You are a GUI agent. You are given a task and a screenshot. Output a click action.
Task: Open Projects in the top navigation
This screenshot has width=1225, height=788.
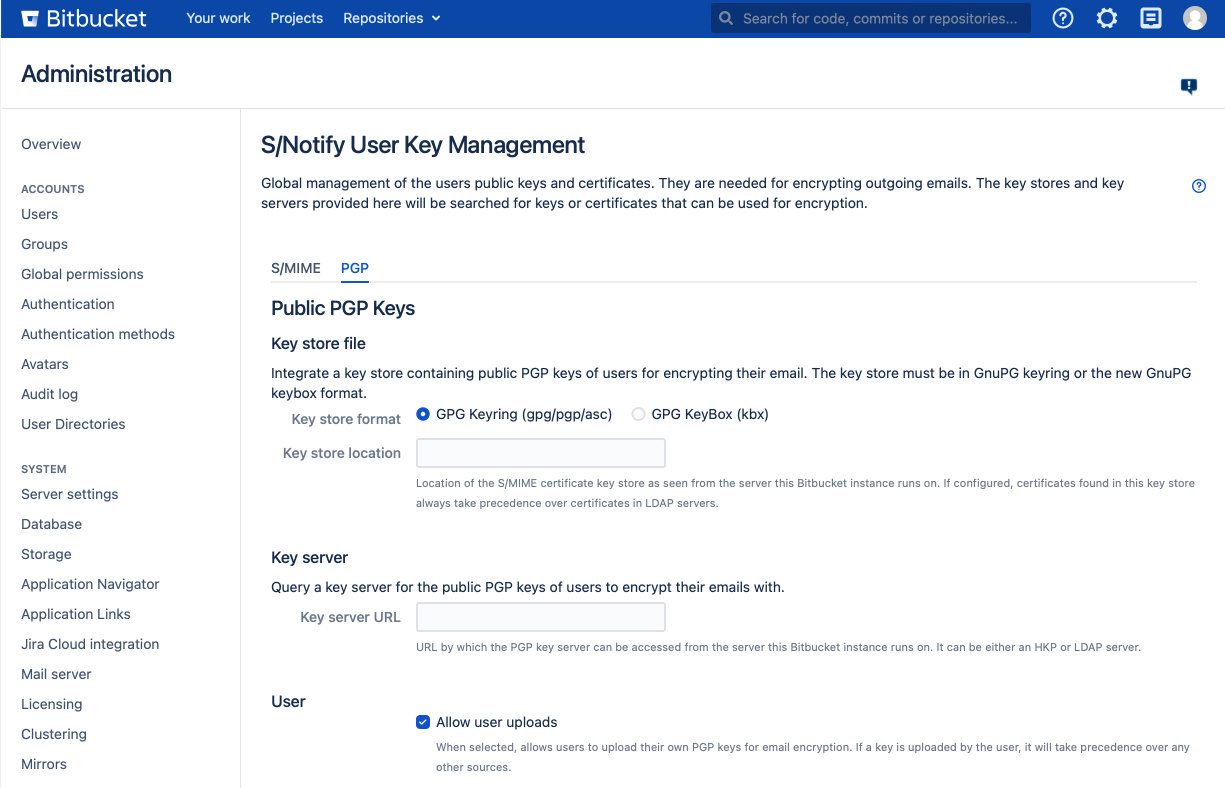pos(297,18)
